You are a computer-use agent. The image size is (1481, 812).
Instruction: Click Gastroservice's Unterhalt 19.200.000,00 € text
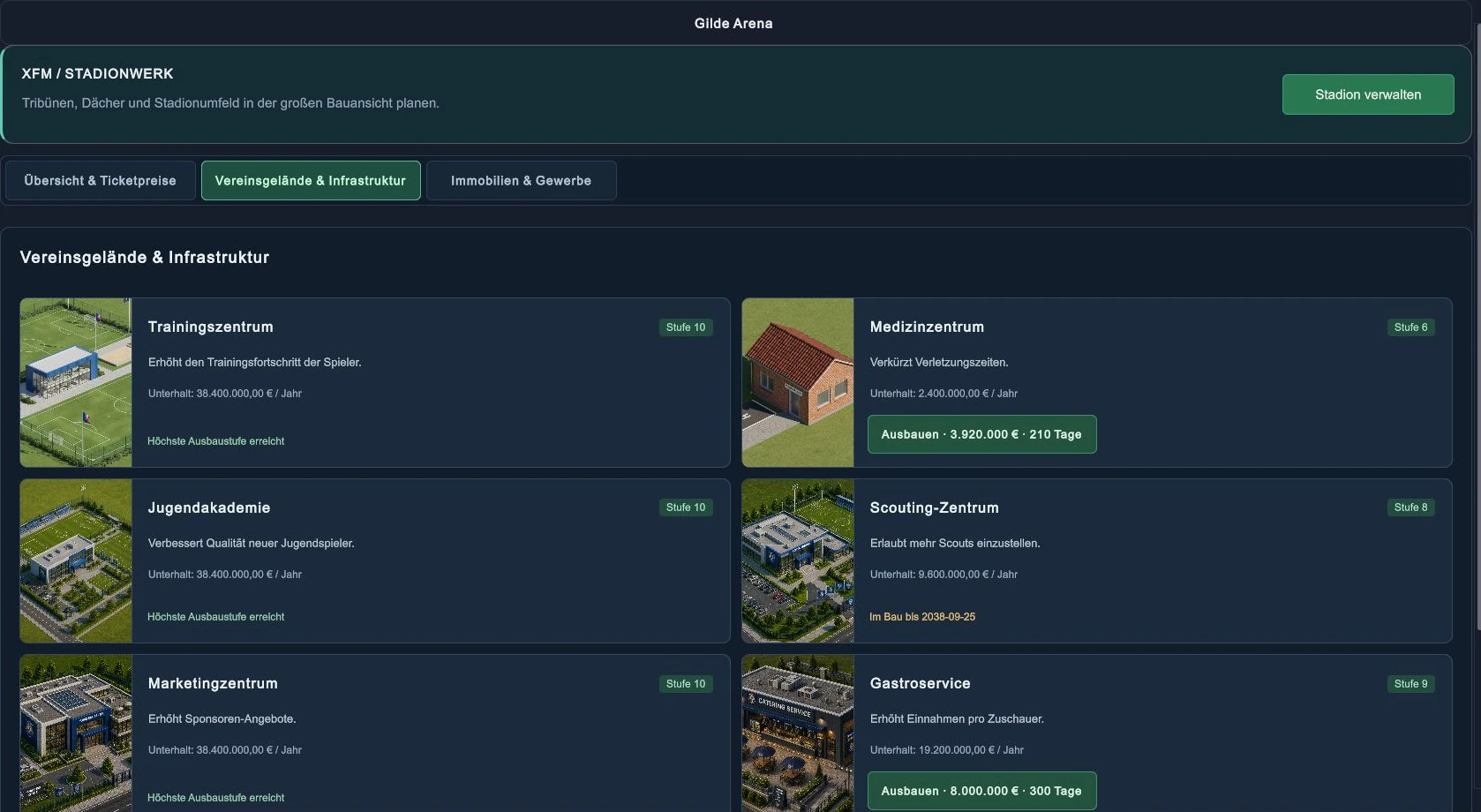[947, 750]
